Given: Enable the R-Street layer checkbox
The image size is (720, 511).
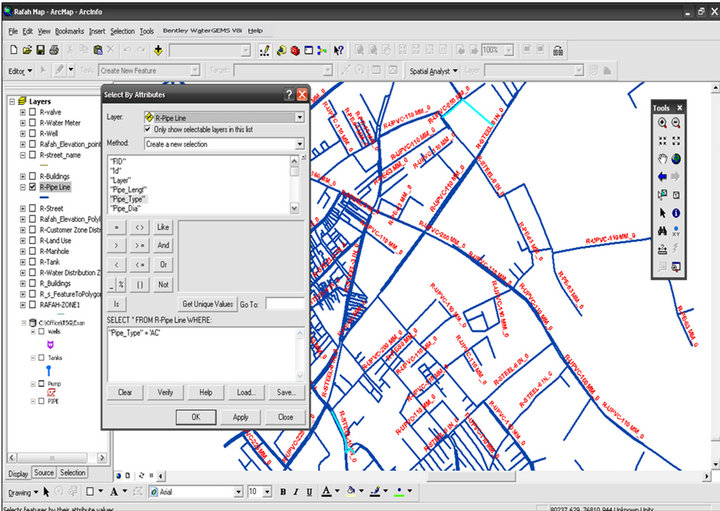Looking at the screenshot, I should pyautogui.click(x=32, y=208).
